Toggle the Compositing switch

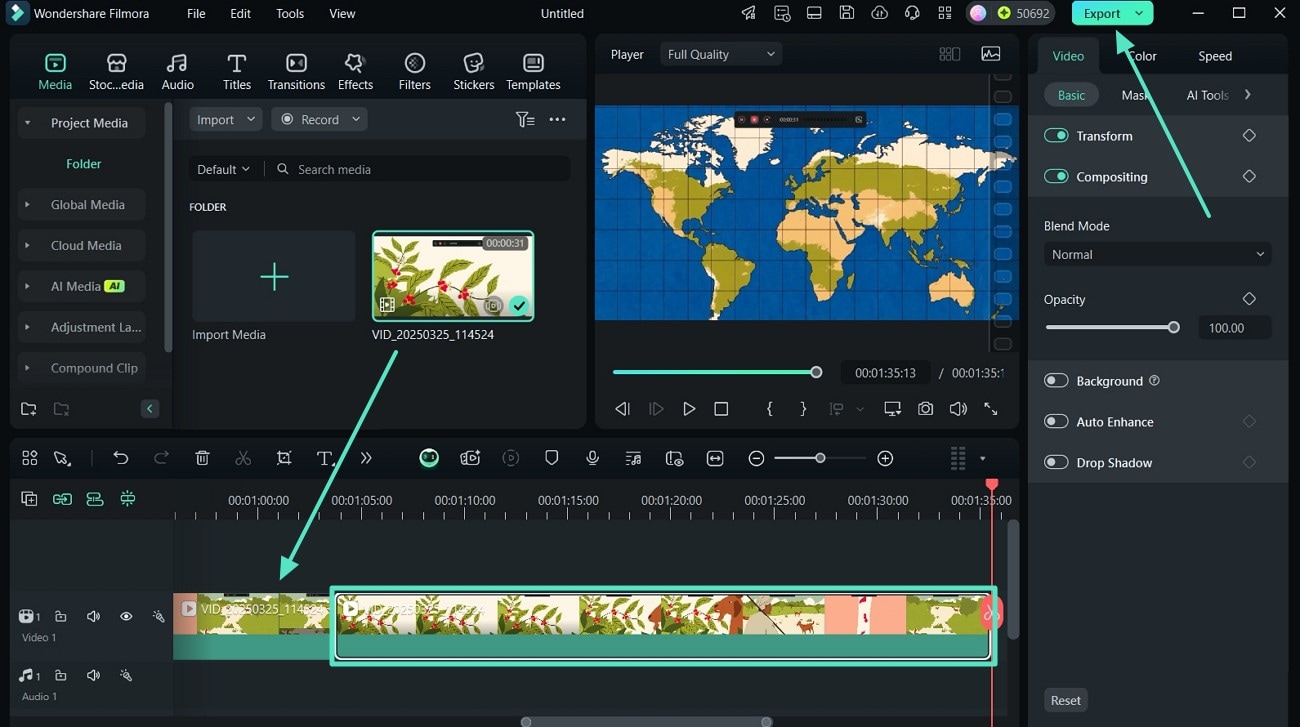tap(1056, 176)
